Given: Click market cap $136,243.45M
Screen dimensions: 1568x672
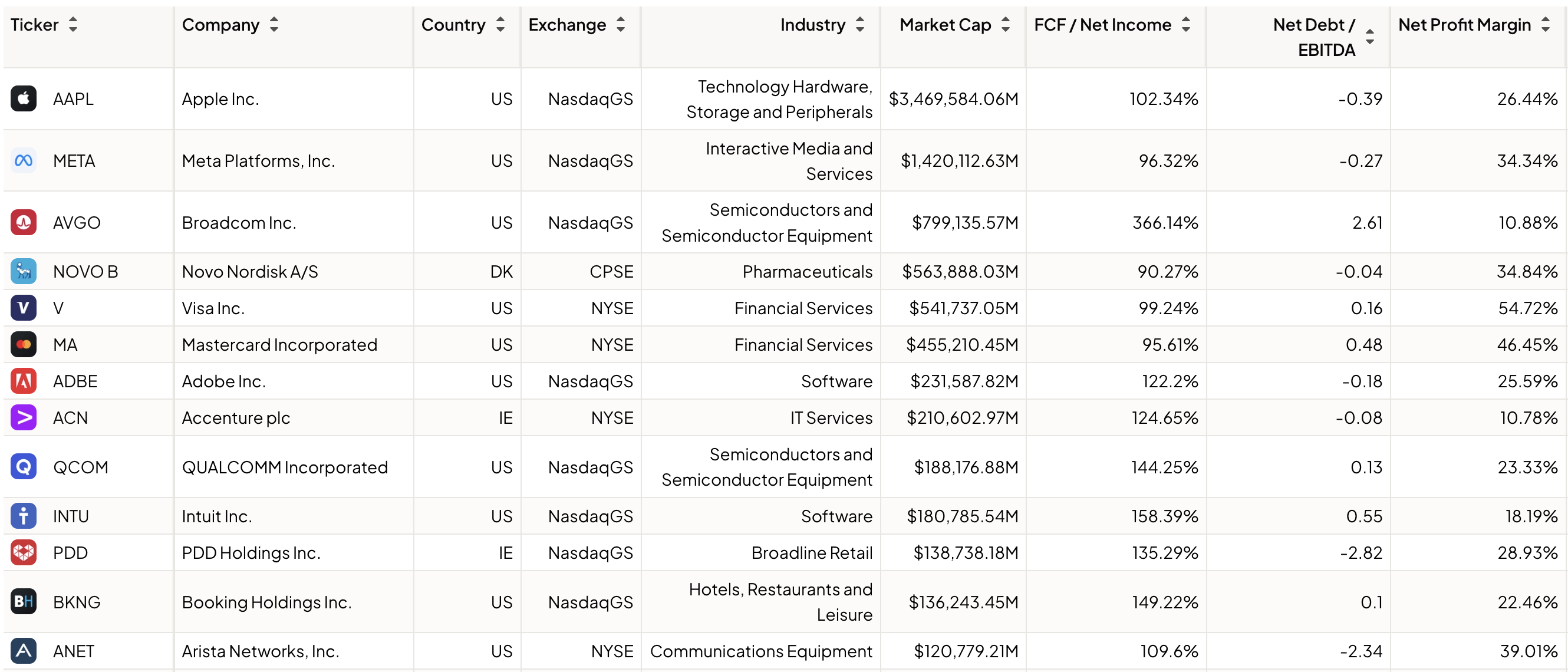Looking at the screenshot, I should (x=963, y=602).
